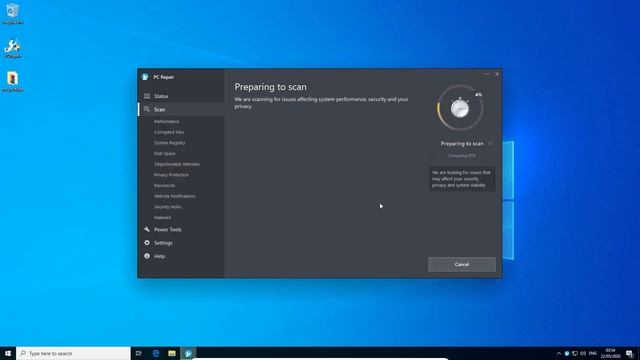Click the Preparing to scan heading

click(271, 87)
